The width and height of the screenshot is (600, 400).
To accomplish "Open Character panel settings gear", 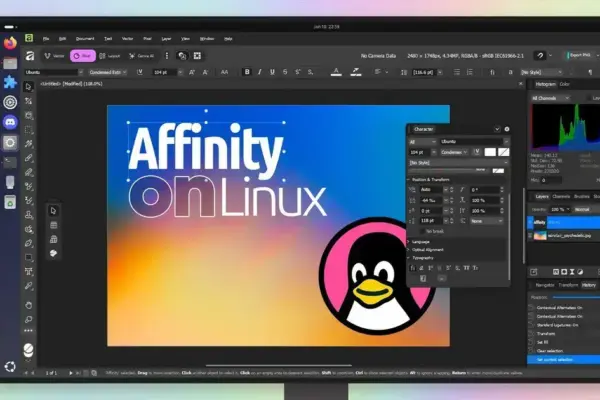I will (x=507, y=129).
